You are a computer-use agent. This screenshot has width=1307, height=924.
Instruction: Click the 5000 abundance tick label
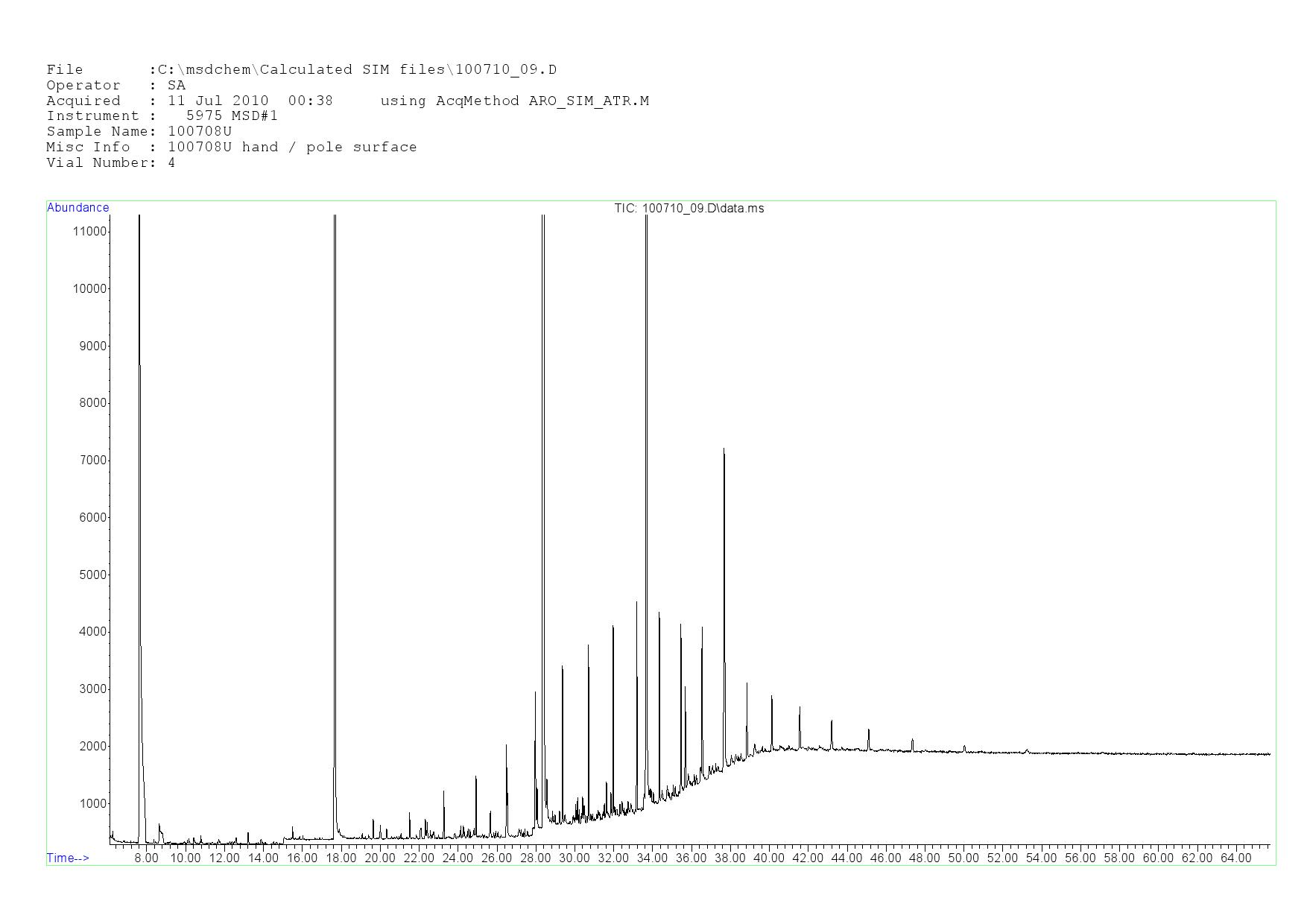(92, 575)
